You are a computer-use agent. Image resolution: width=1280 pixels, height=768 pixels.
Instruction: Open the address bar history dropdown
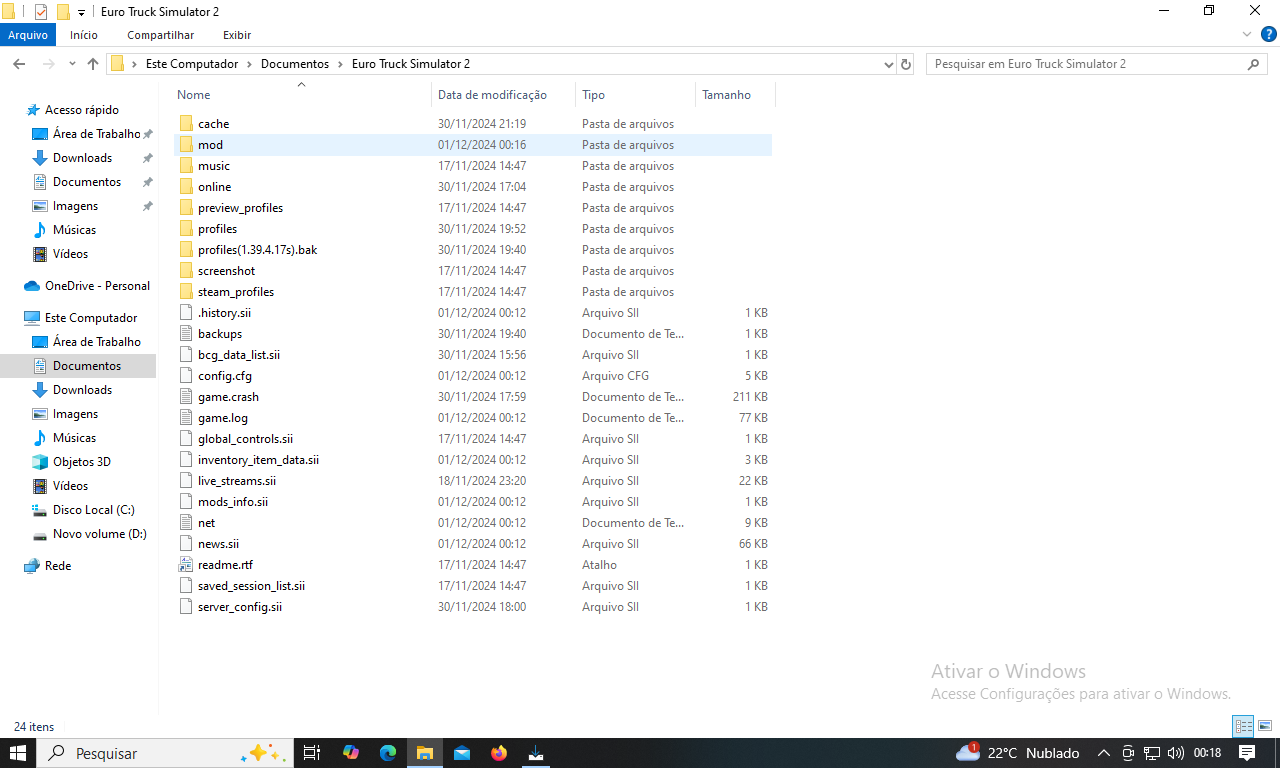[889, 64]
